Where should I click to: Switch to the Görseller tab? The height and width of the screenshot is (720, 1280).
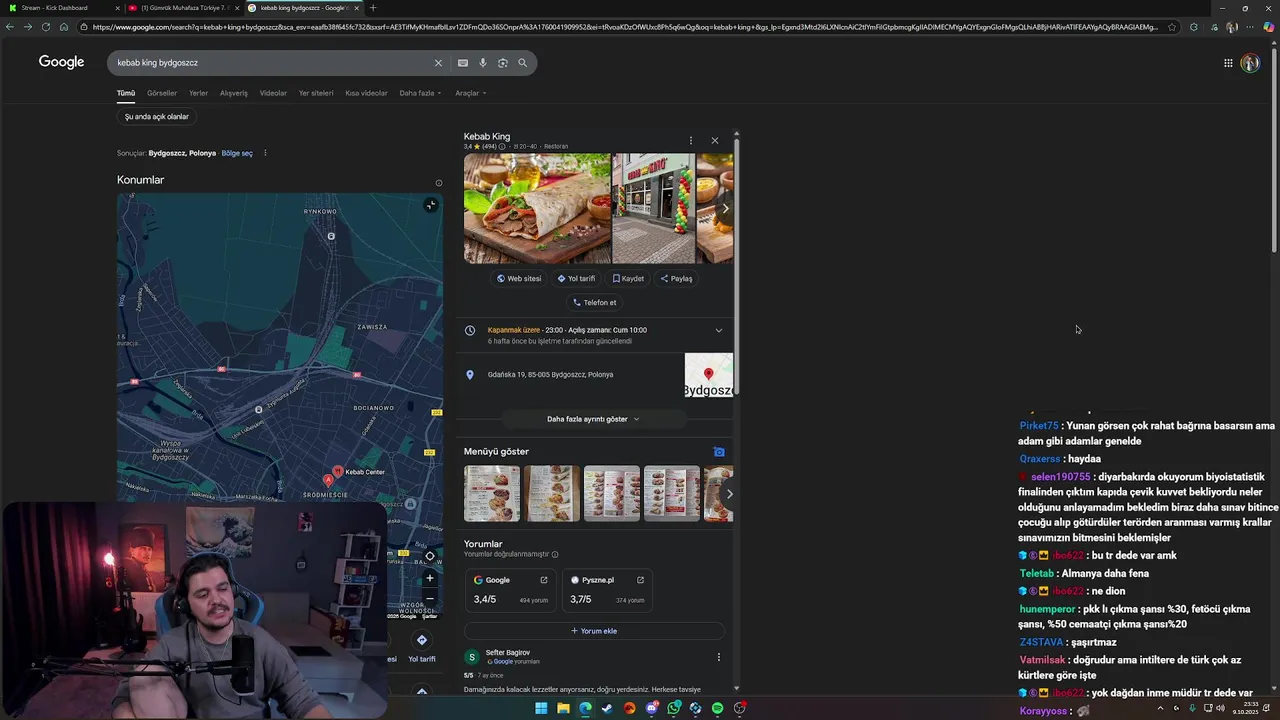(162, 93)
